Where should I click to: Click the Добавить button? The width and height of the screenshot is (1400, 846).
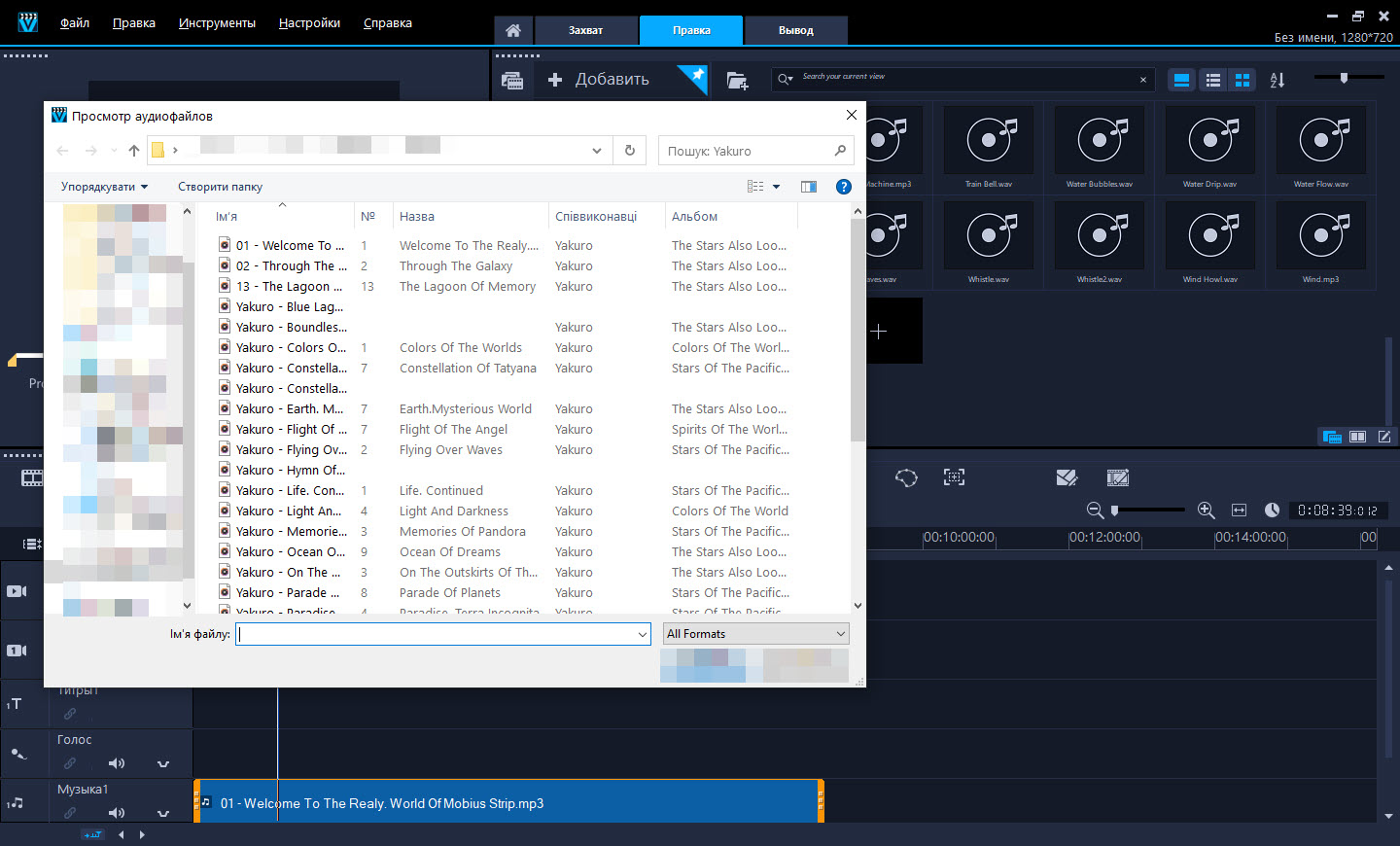coord(611,80)
